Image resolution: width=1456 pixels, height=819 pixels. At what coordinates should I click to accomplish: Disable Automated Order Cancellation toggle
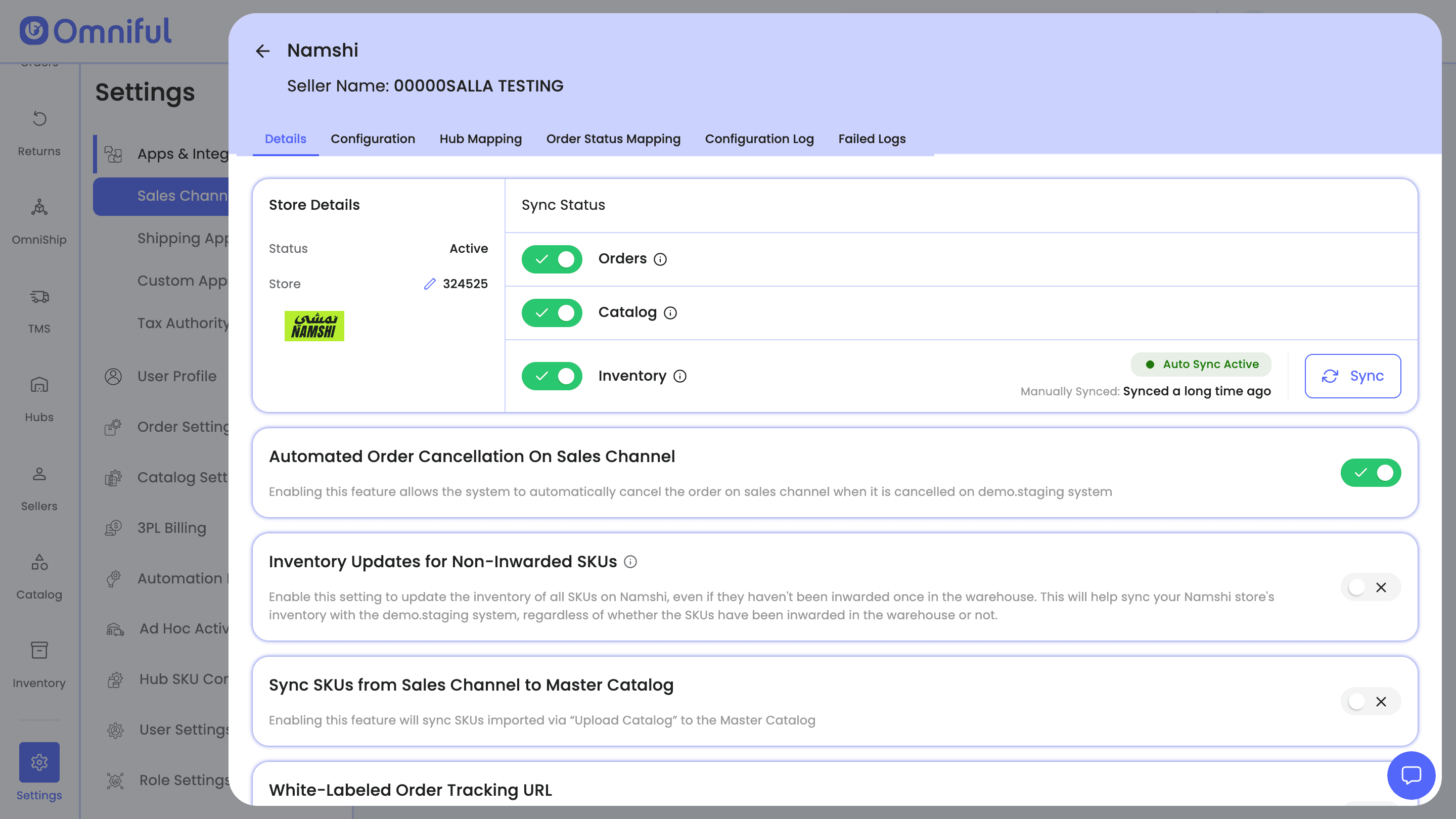(x=1370, y=473)
